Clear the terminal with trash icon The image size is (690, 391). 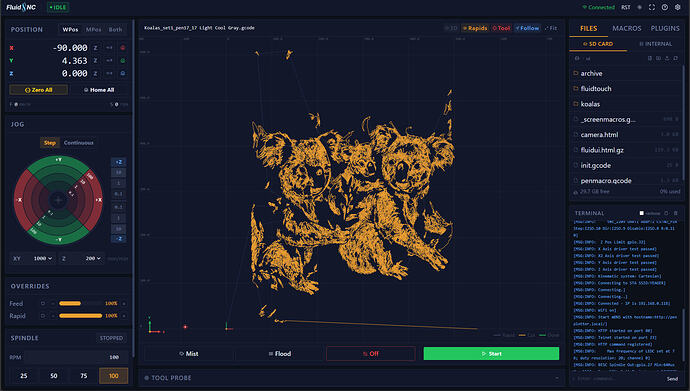pyautogui.click(x=676, y=213)
